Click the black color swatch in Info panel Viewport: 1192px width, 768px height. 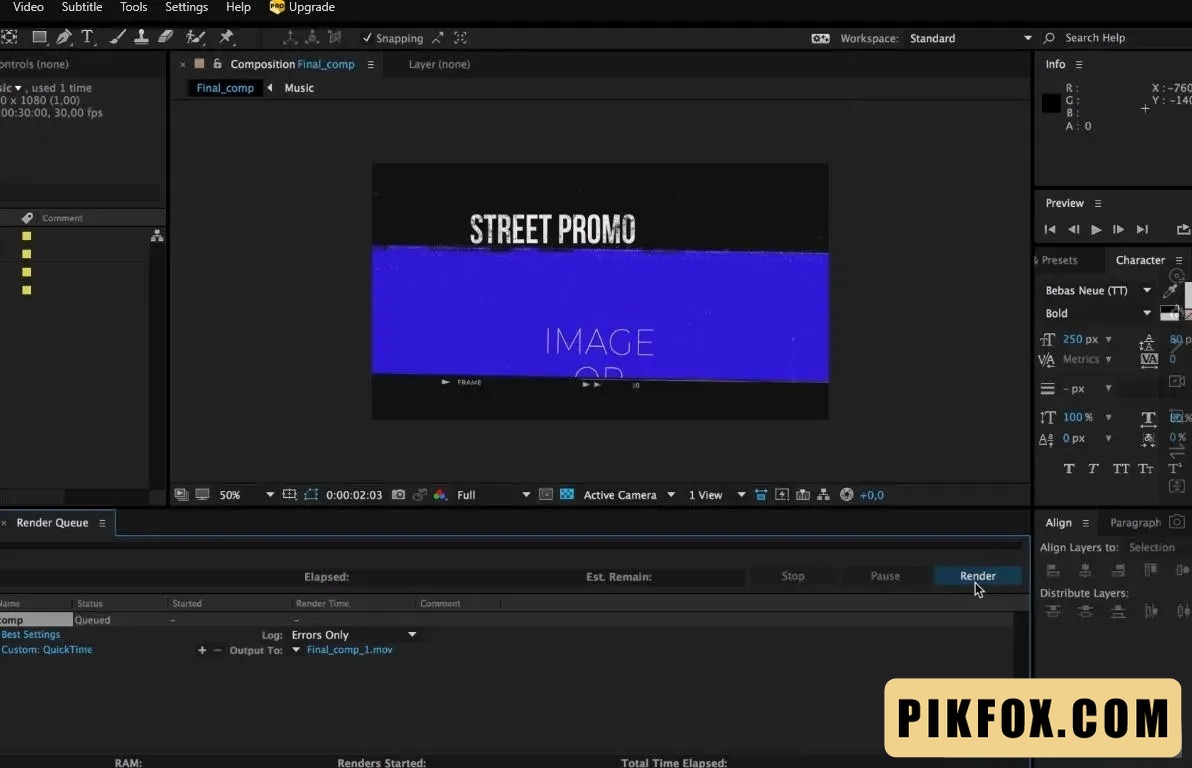point(1051,103)
